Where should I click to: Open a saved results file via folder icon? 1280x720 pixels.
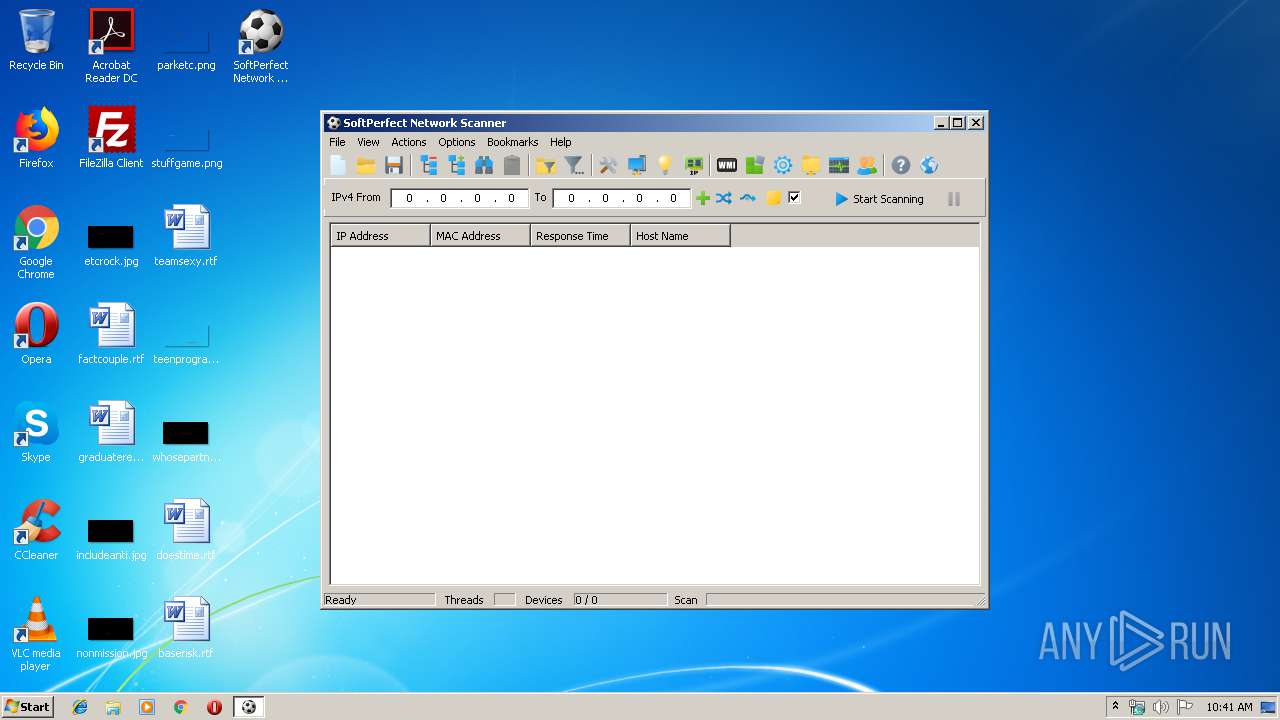366,166
